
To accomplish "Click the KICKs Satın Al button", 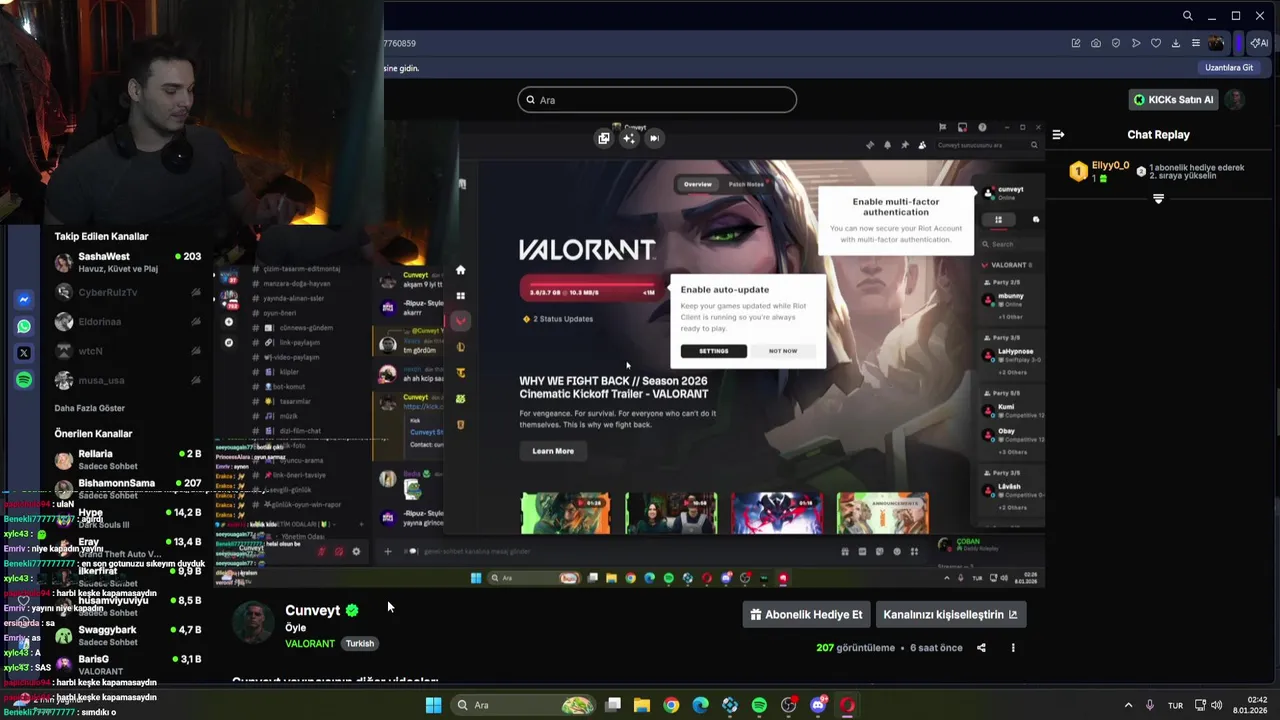I will (x=1174, y=100).
